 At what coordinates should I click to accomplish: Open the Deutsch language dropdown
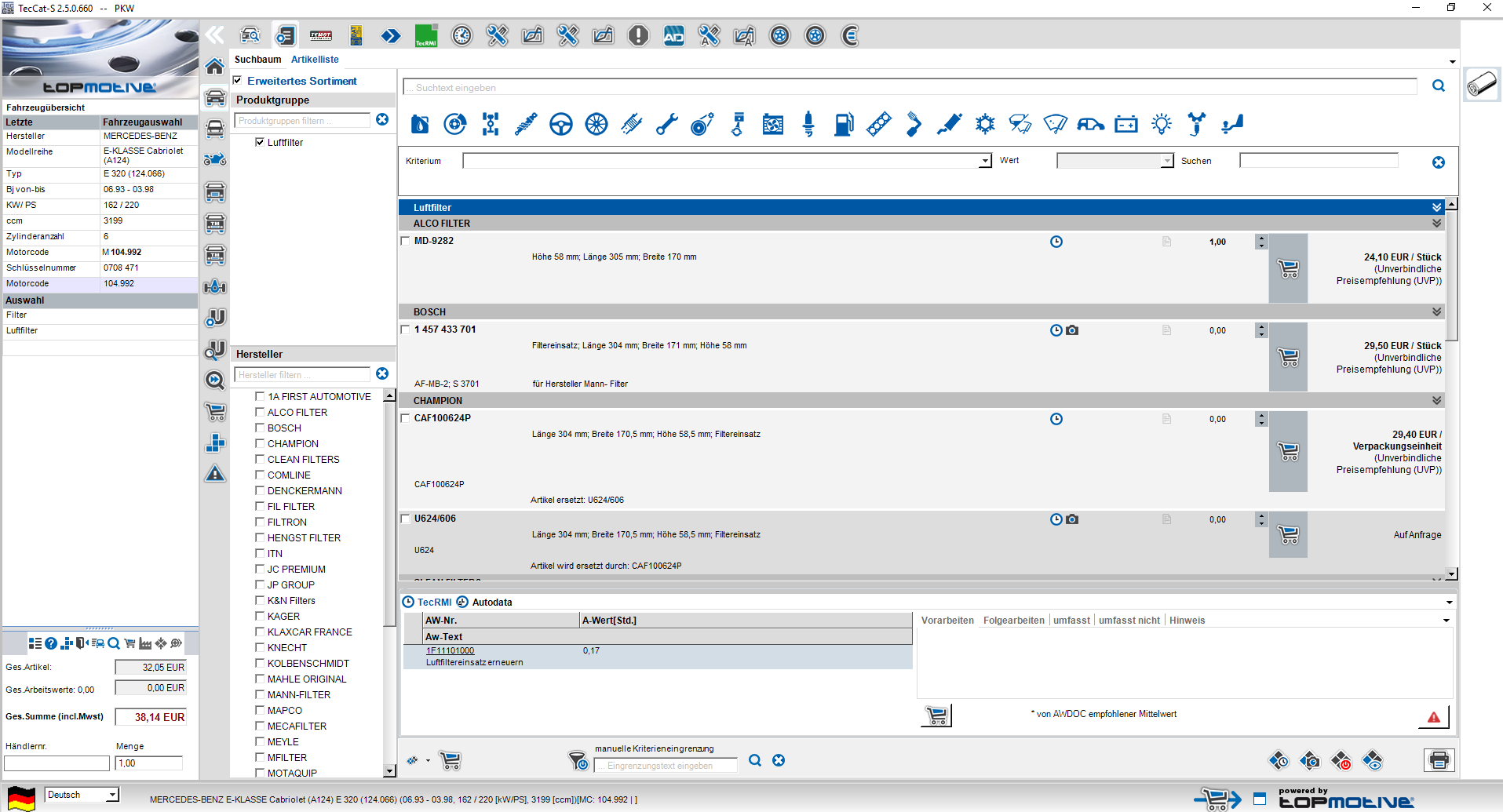point(112,795)
